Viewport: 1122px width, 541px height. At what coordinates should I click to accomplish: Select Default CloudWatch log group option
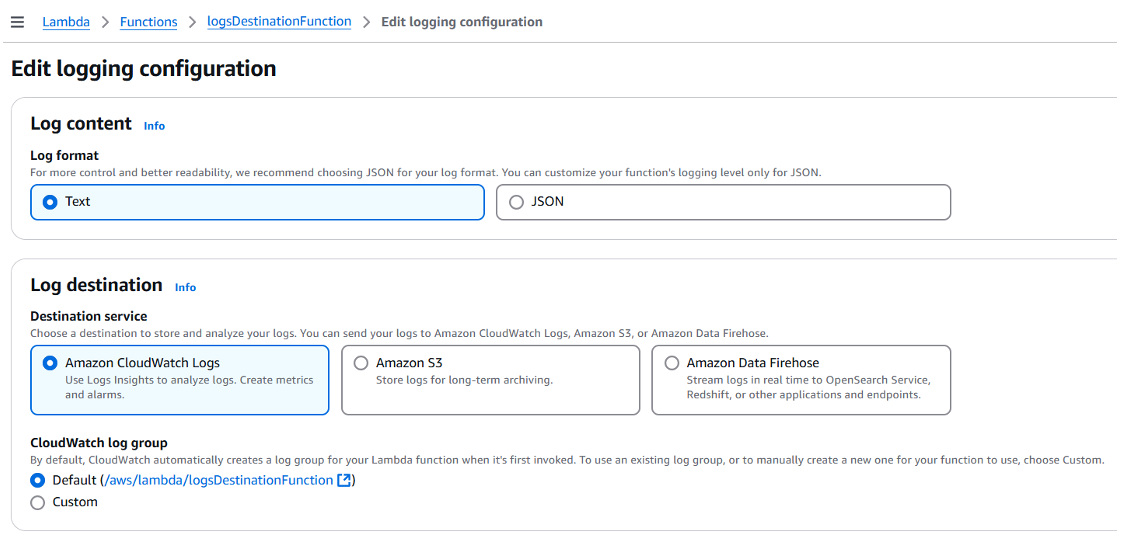click(x=37, y=480)
